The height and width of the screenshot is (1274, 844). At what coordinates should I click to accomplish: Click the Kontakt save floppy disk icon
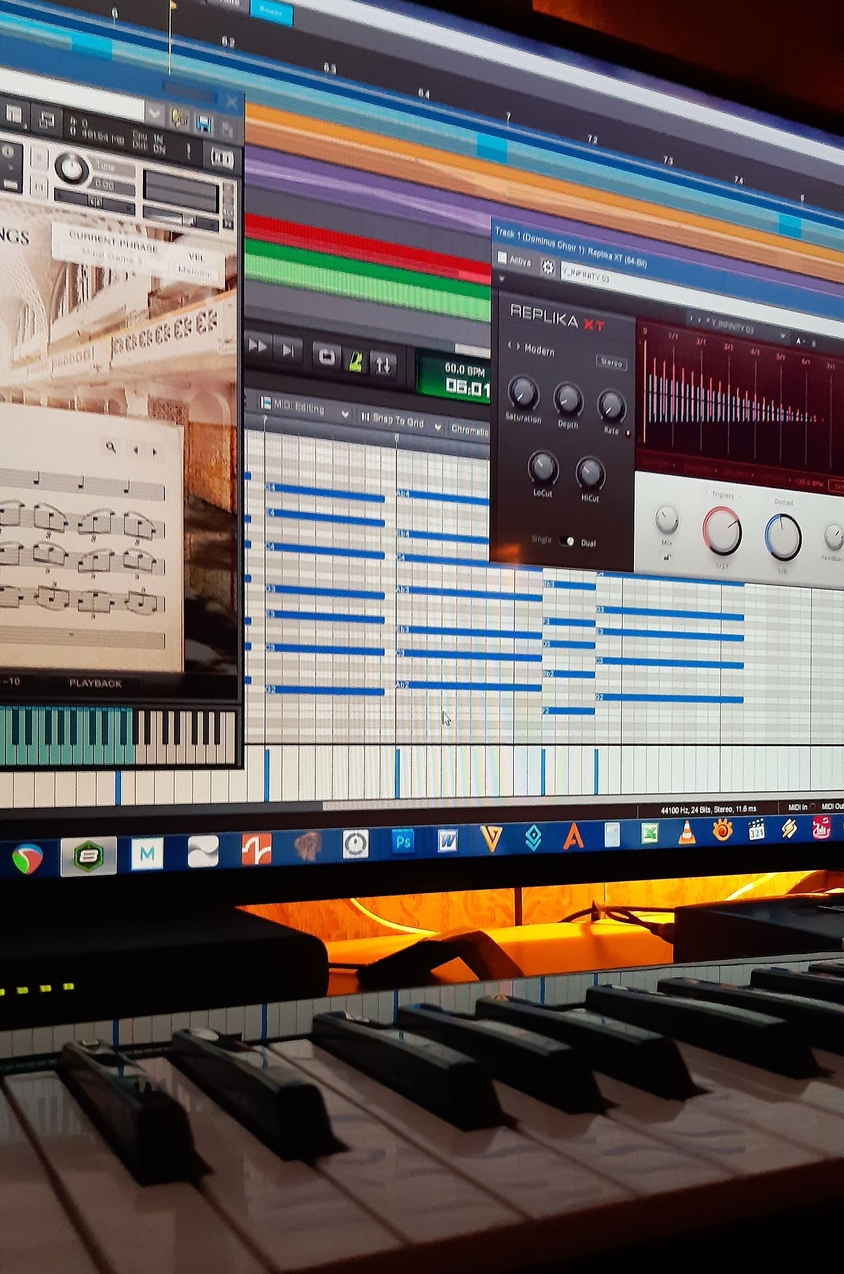pos(204,124)
